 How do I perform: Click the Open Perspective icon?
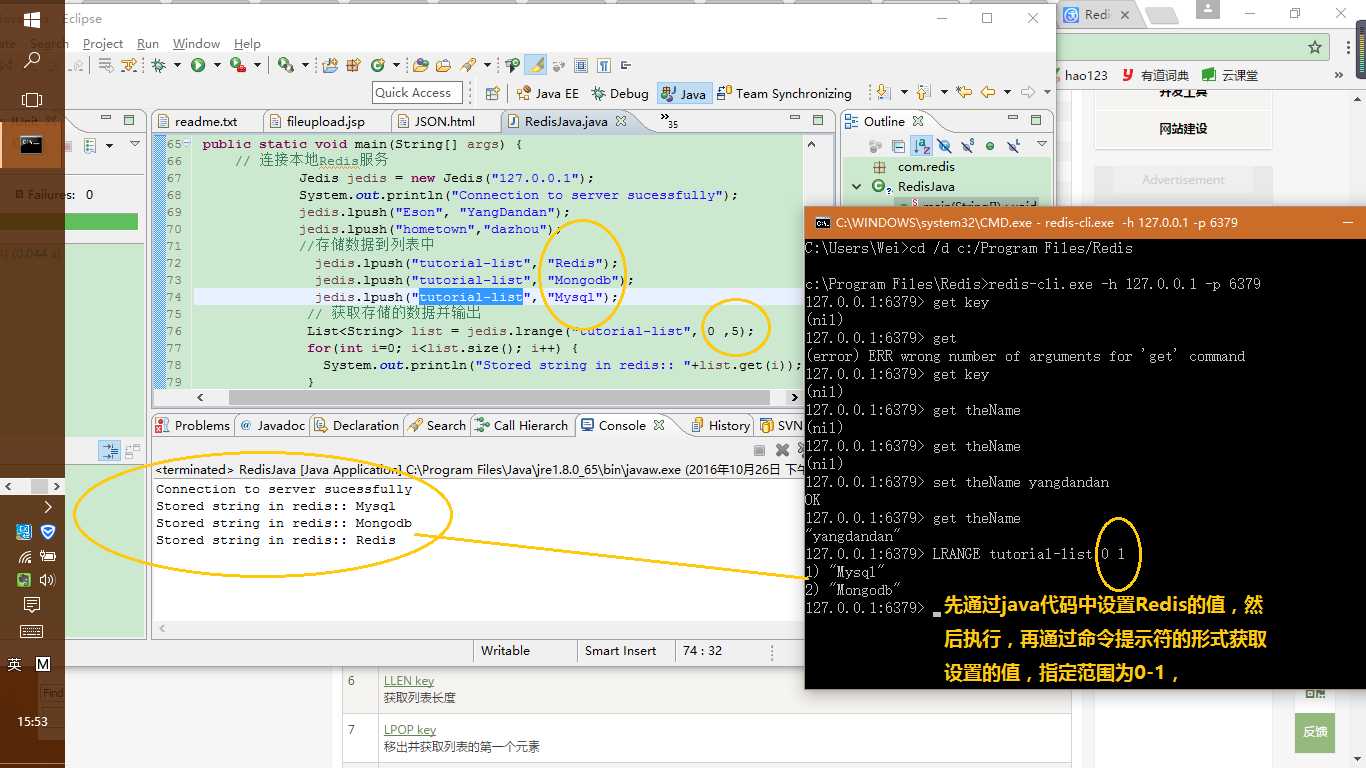click(492, 93)
